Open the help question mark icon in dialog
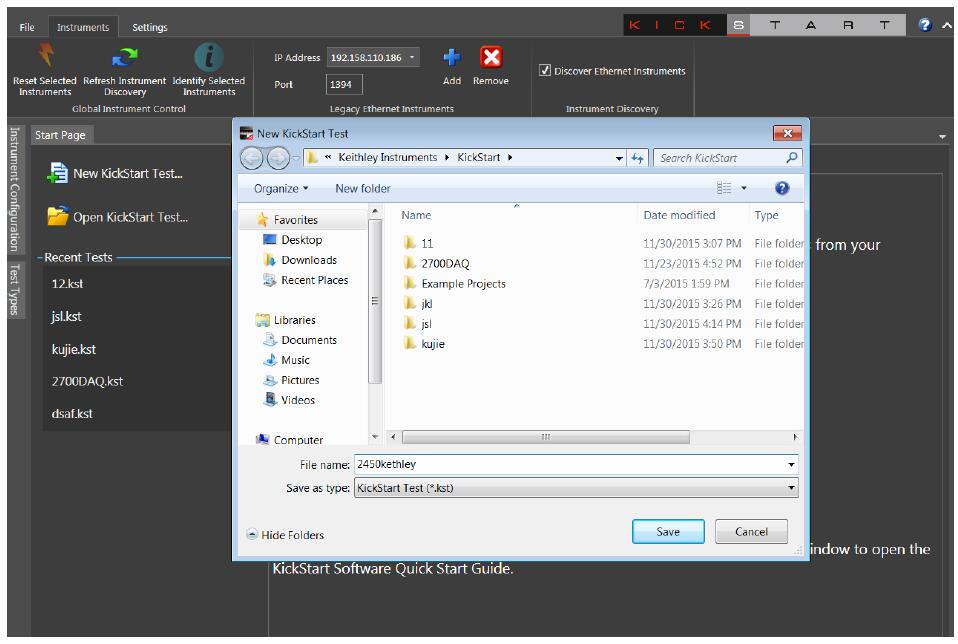The image size is (958, 644). (x=782, y=188)
